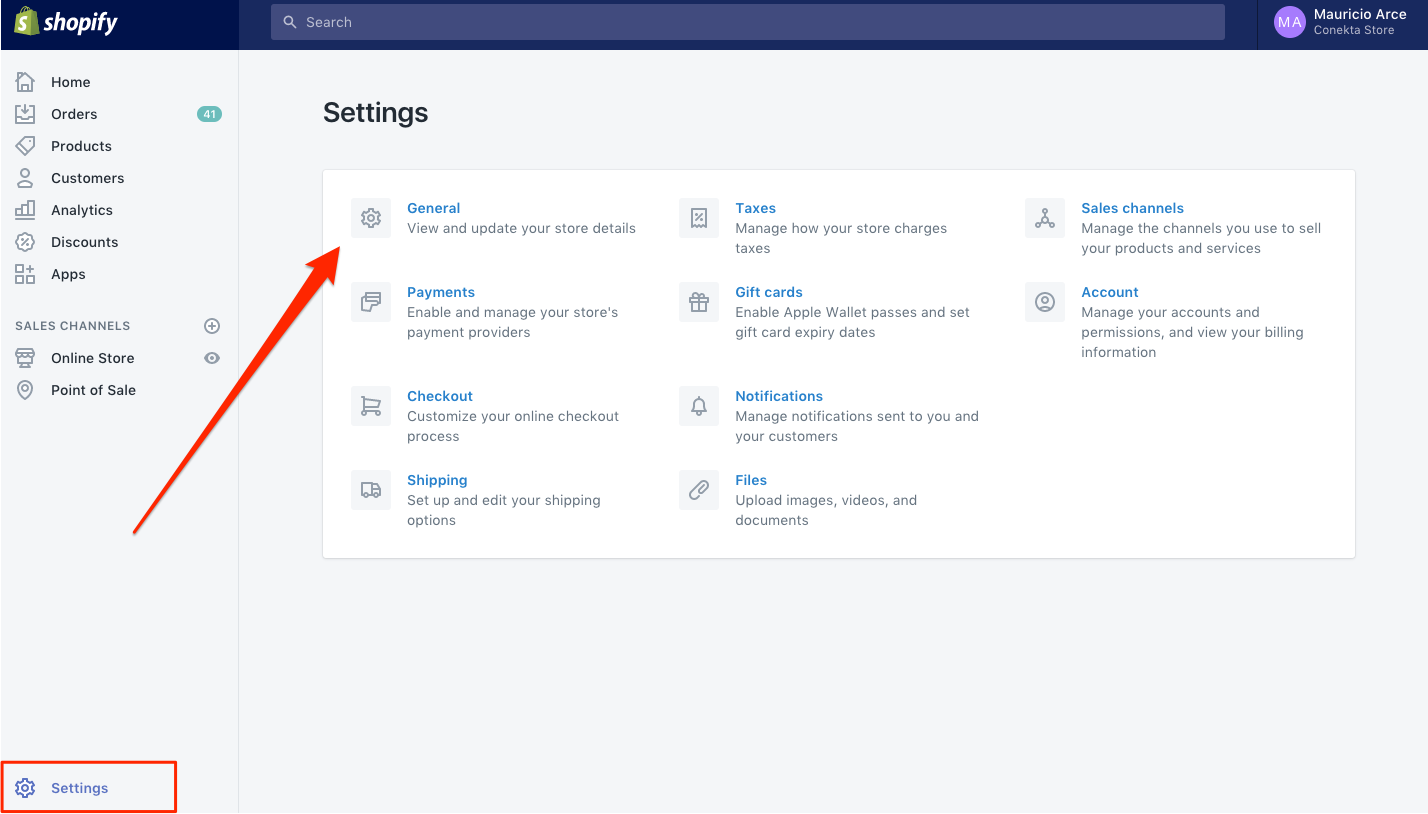Click the General settings gear icon
The image size is (1428, 814).
tap(371, 218)
